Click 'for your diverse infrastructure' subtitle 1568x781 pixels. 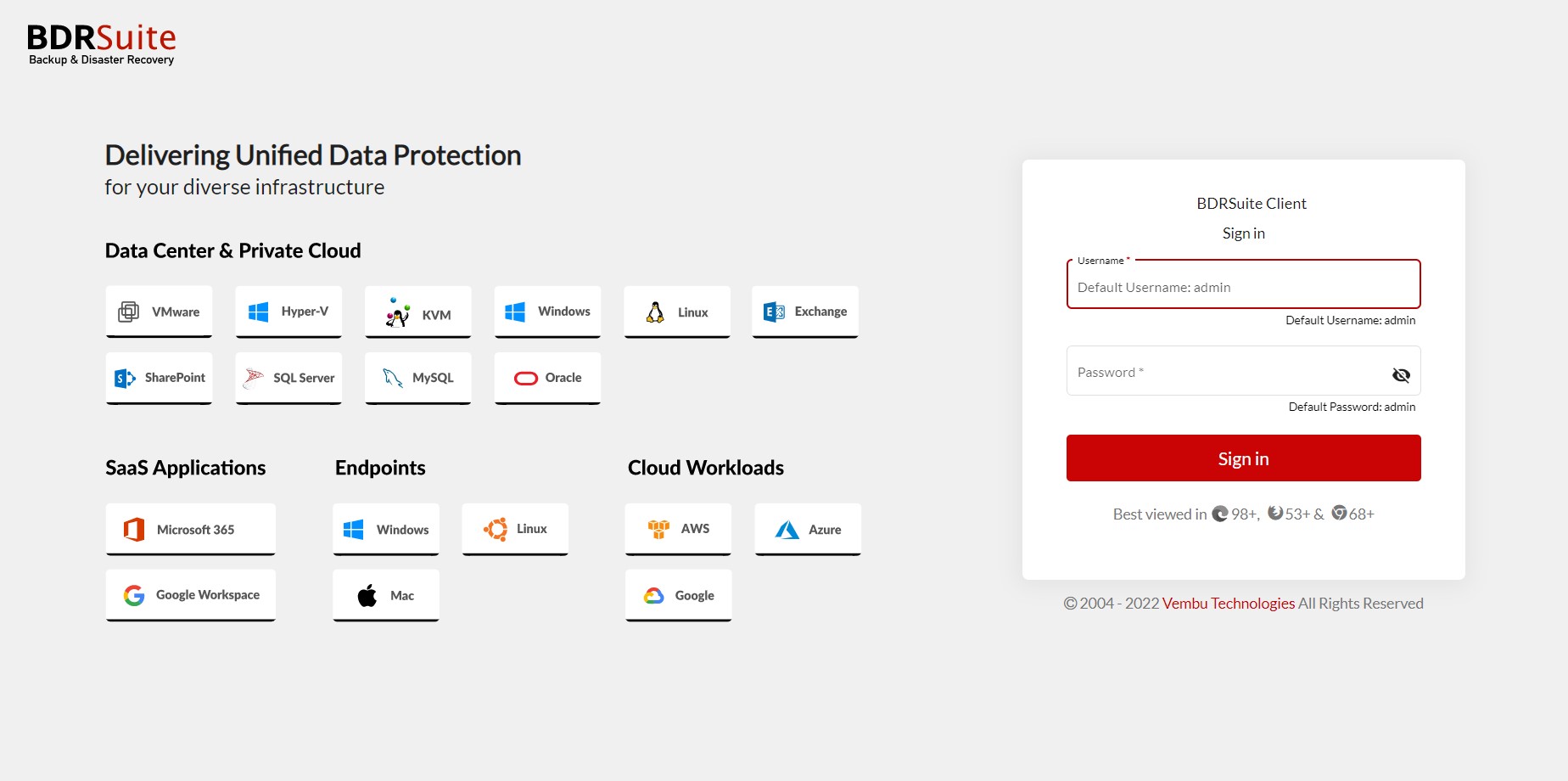tap(244, 188)
